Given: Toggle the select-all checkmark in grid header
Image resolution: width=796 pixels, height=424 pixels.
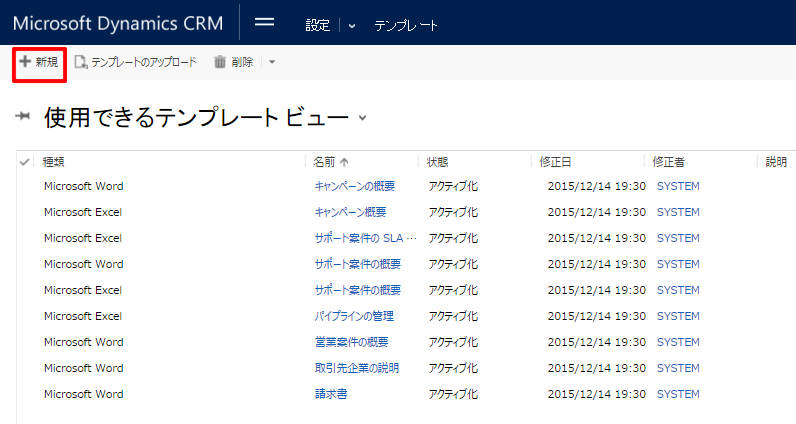Looking at the screenshot, I should click(x=24, y=162).
